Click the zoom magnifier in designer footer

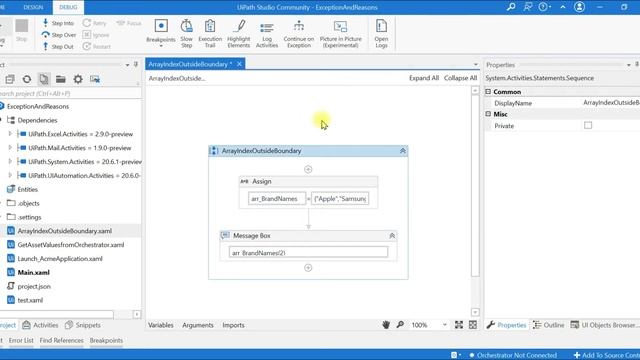[400, 325]
